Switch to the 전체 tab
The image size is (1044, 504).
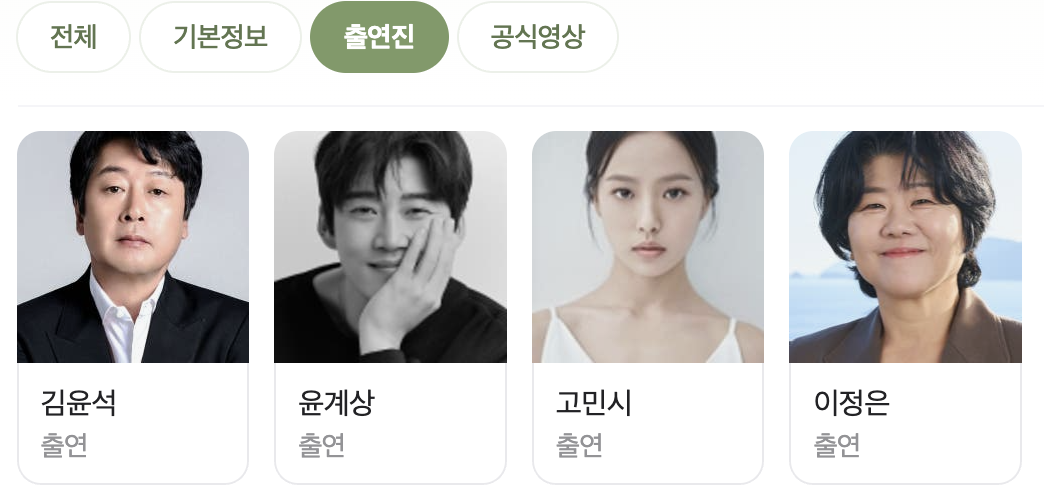(73, 37)
